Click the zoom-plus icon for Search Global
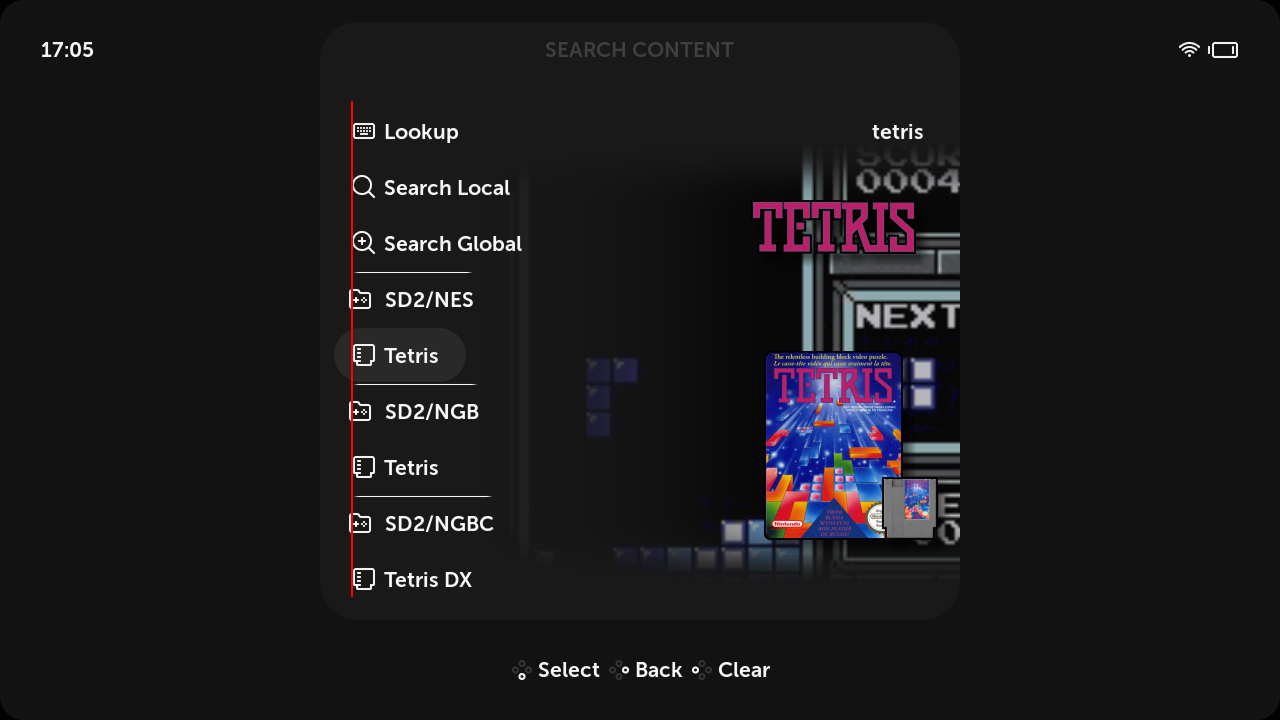1280x720 pixels. (364, 243)
